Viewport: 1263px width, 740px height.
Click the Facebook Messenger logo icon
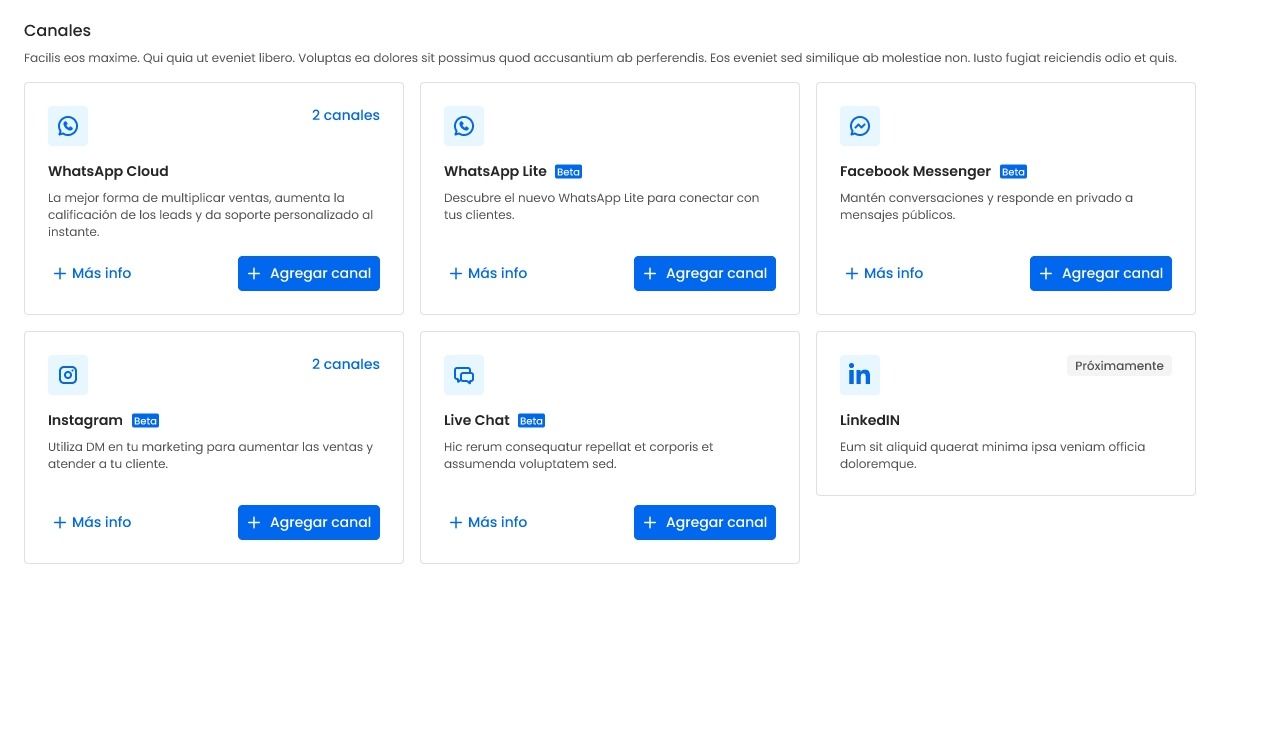[860, 126]
